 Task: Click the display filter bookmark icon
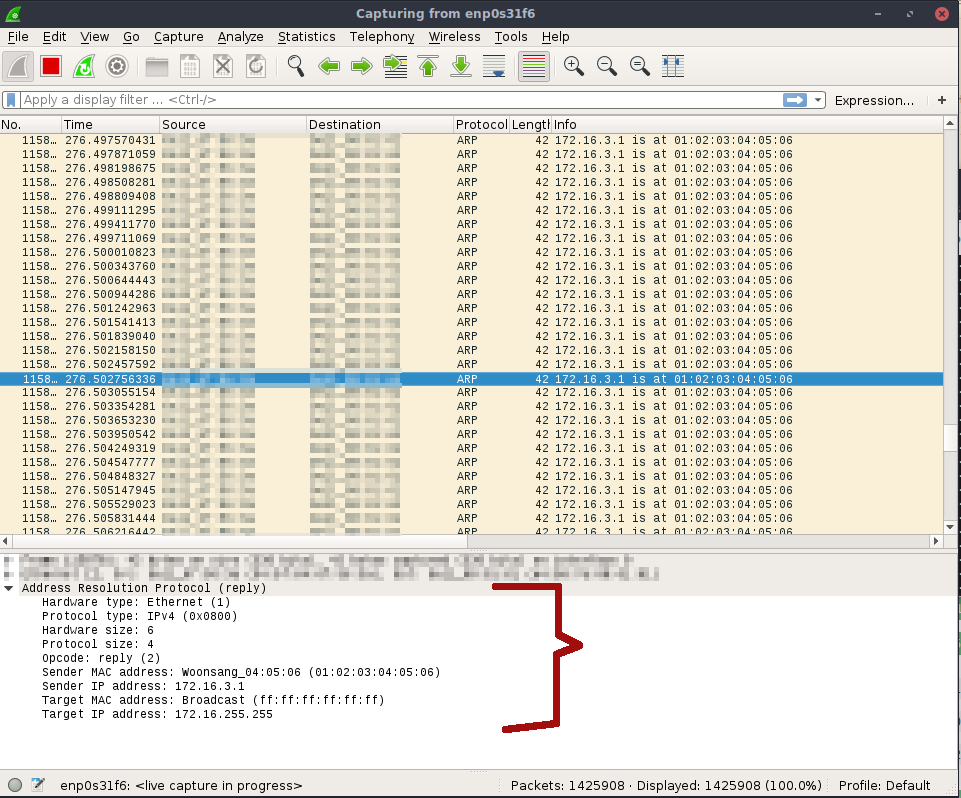(x=11, y=100)
